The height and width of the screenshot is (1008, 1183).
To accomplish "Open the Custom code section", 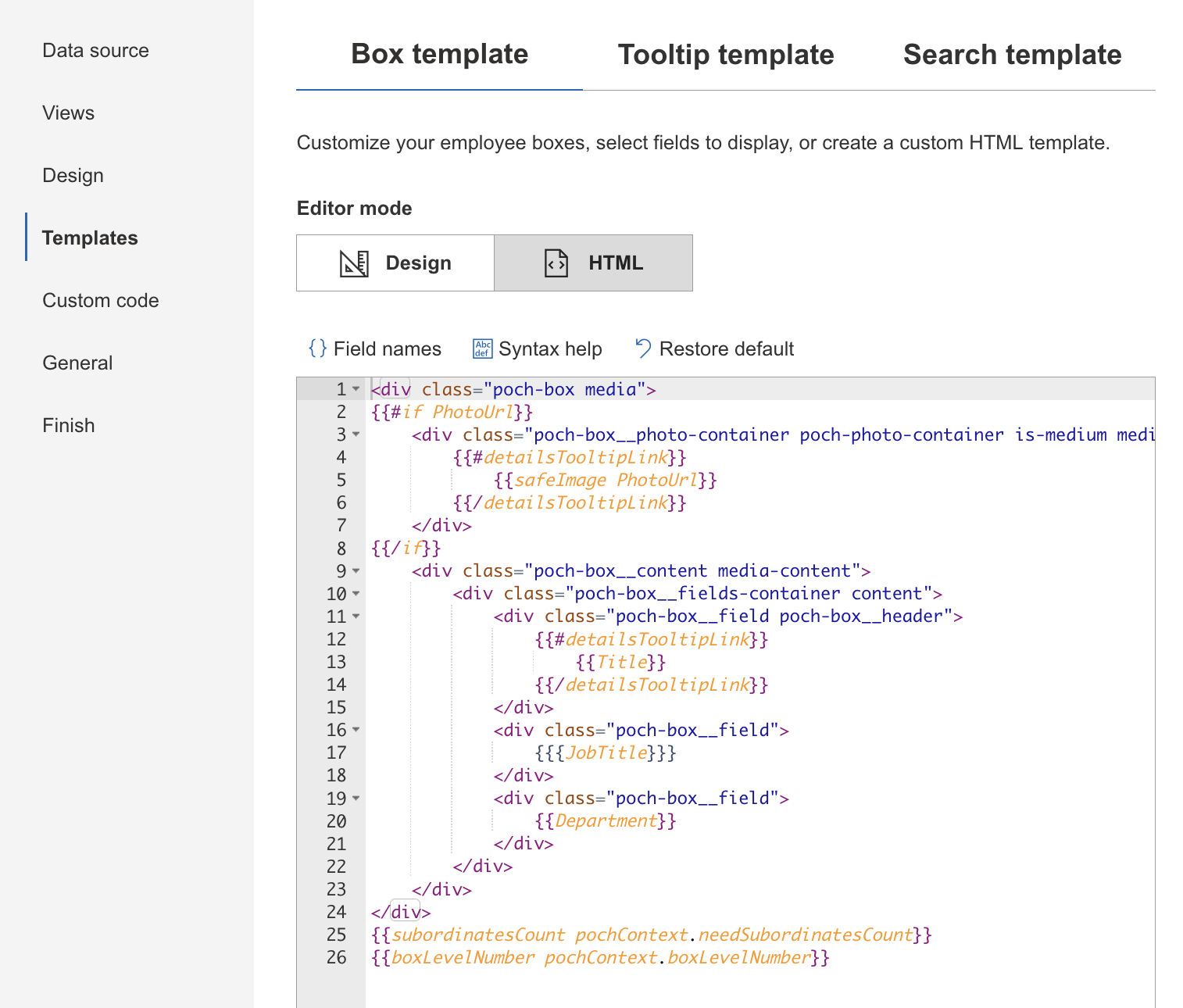I will tap(101, 300).
